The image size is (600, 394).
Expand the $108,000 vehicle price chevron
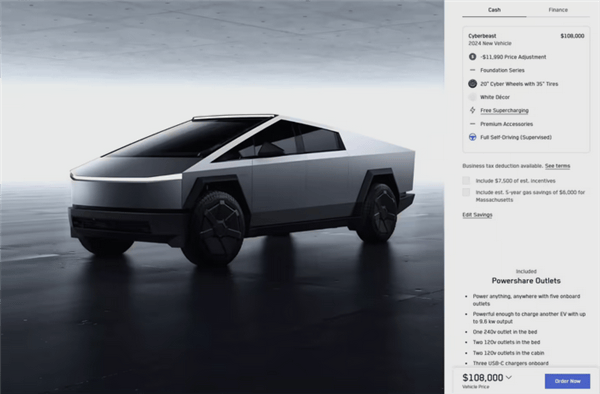click(x=509, y=378)
